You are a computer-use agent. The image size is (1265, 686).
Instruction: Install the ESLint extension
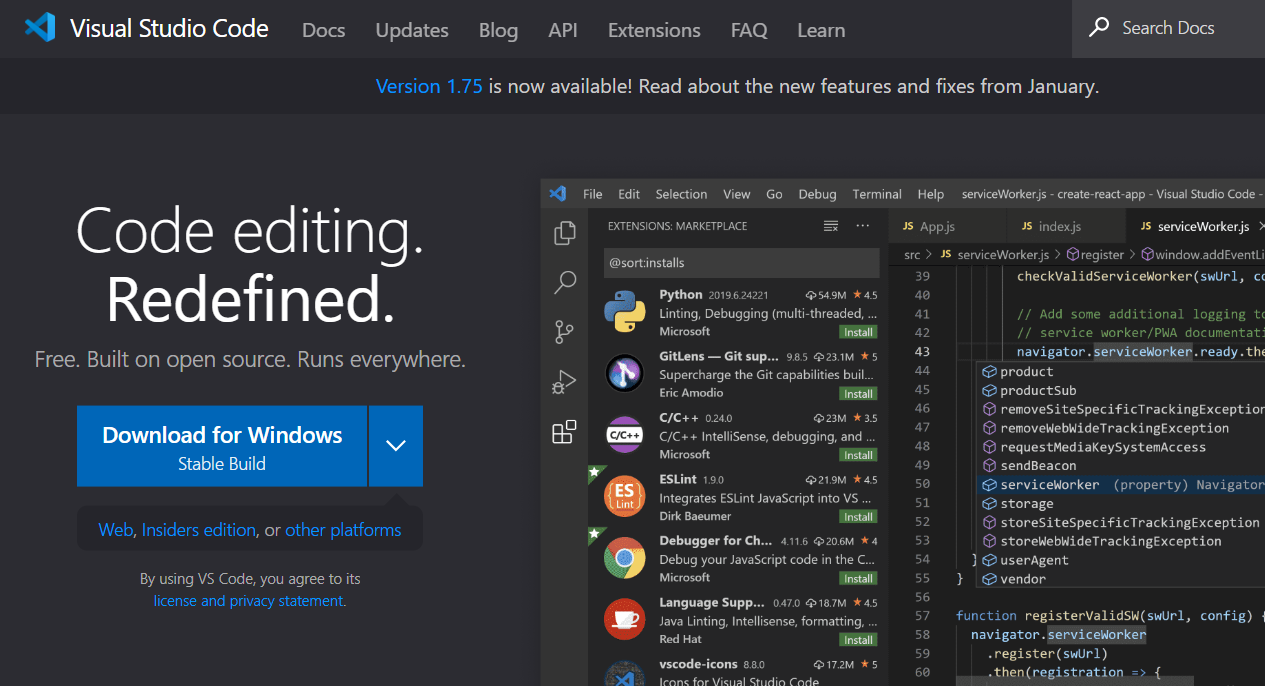click(x=858, y=517)
